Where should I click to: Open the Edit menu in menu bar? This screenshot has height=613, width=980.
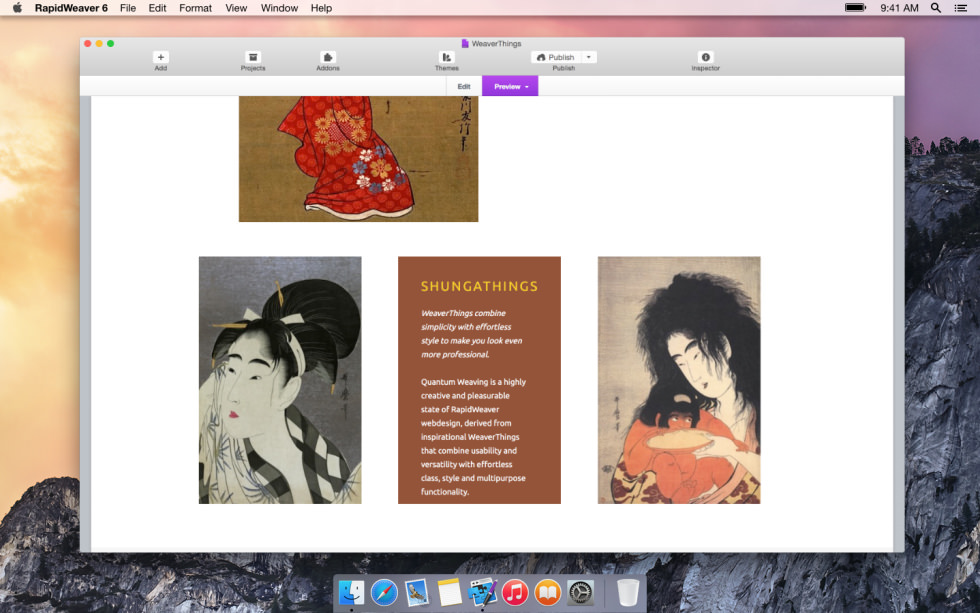click(x=158, y=7)
